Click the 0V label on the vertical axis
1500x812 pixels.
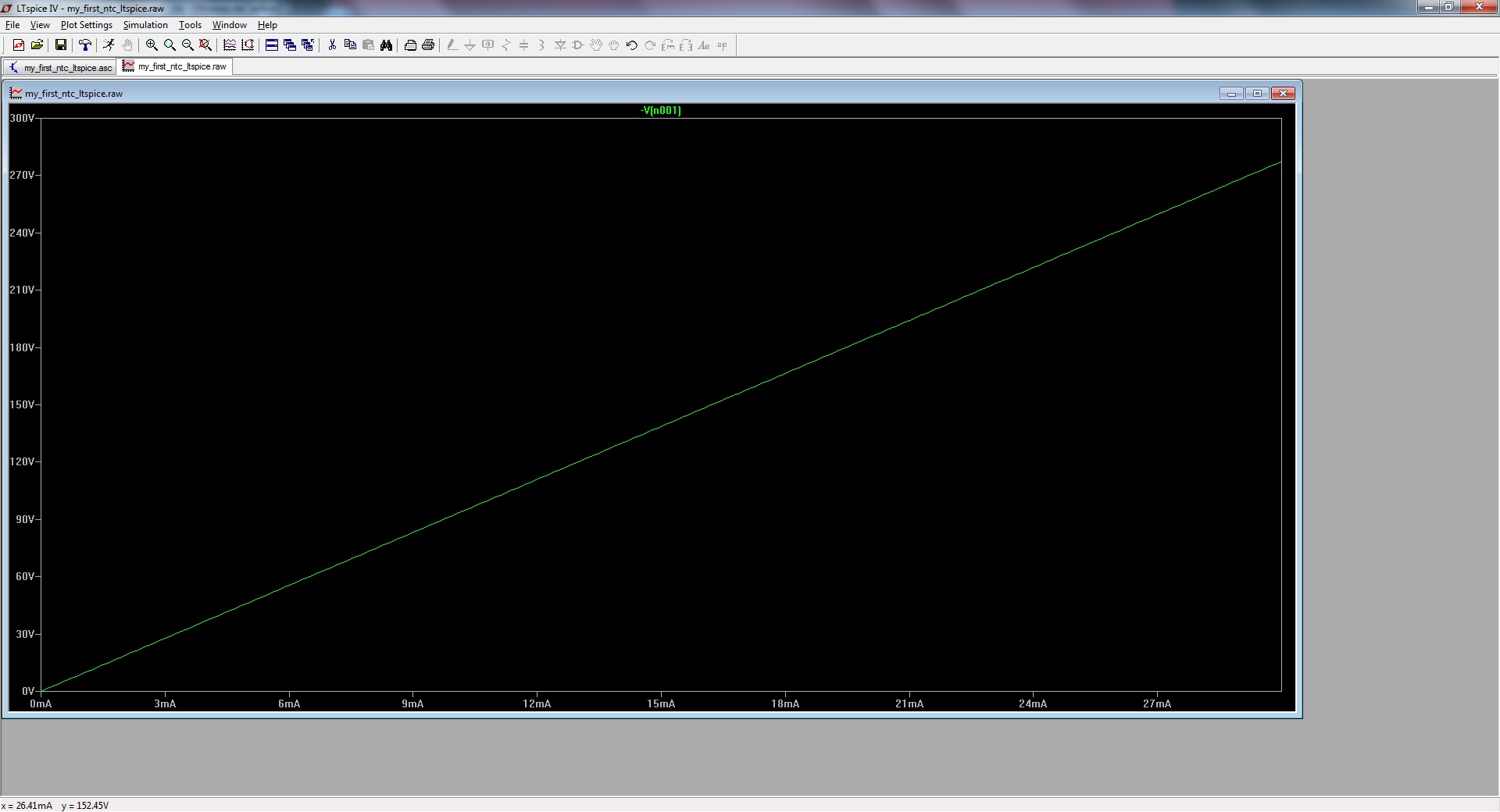click(28, 691)
